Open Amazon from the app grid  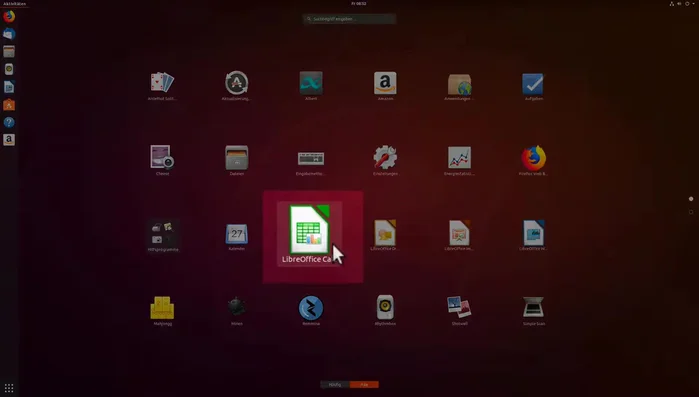(385, 86)
